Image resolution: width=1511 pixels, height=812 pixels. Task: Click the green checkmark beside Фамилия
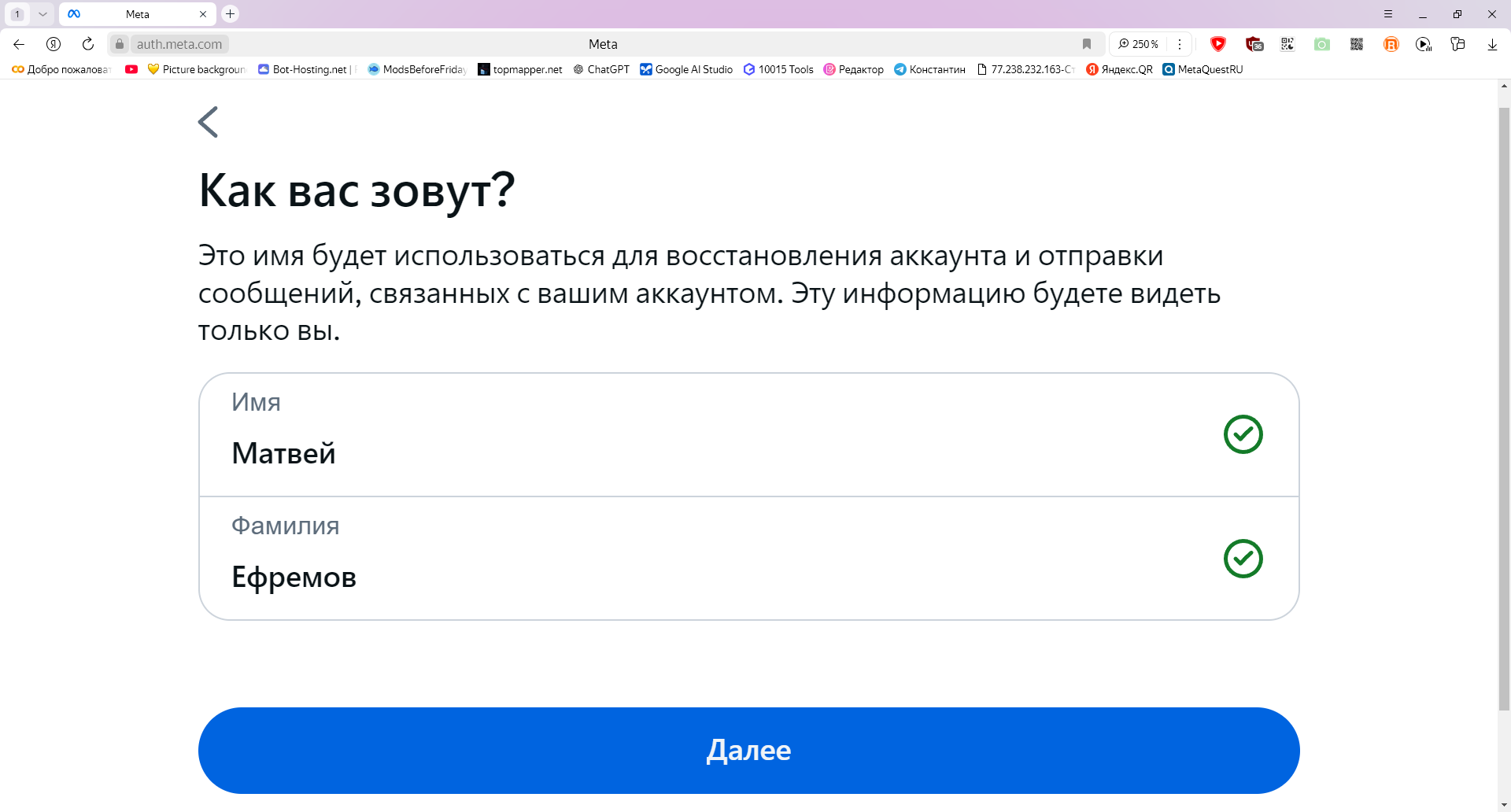tap(1243, 559)
